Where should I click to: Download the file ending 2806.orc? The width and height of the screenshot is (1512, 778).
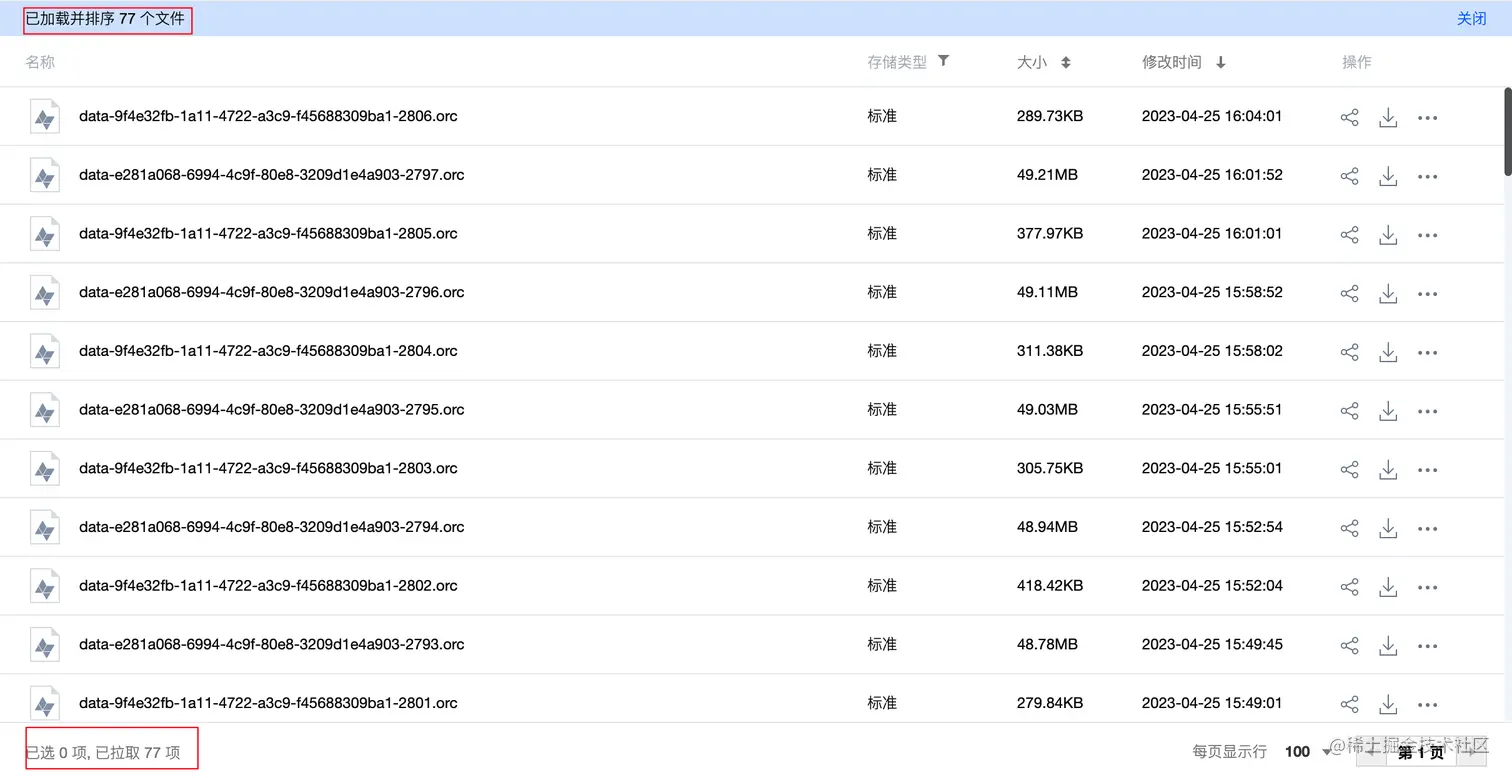point(1388,117)
